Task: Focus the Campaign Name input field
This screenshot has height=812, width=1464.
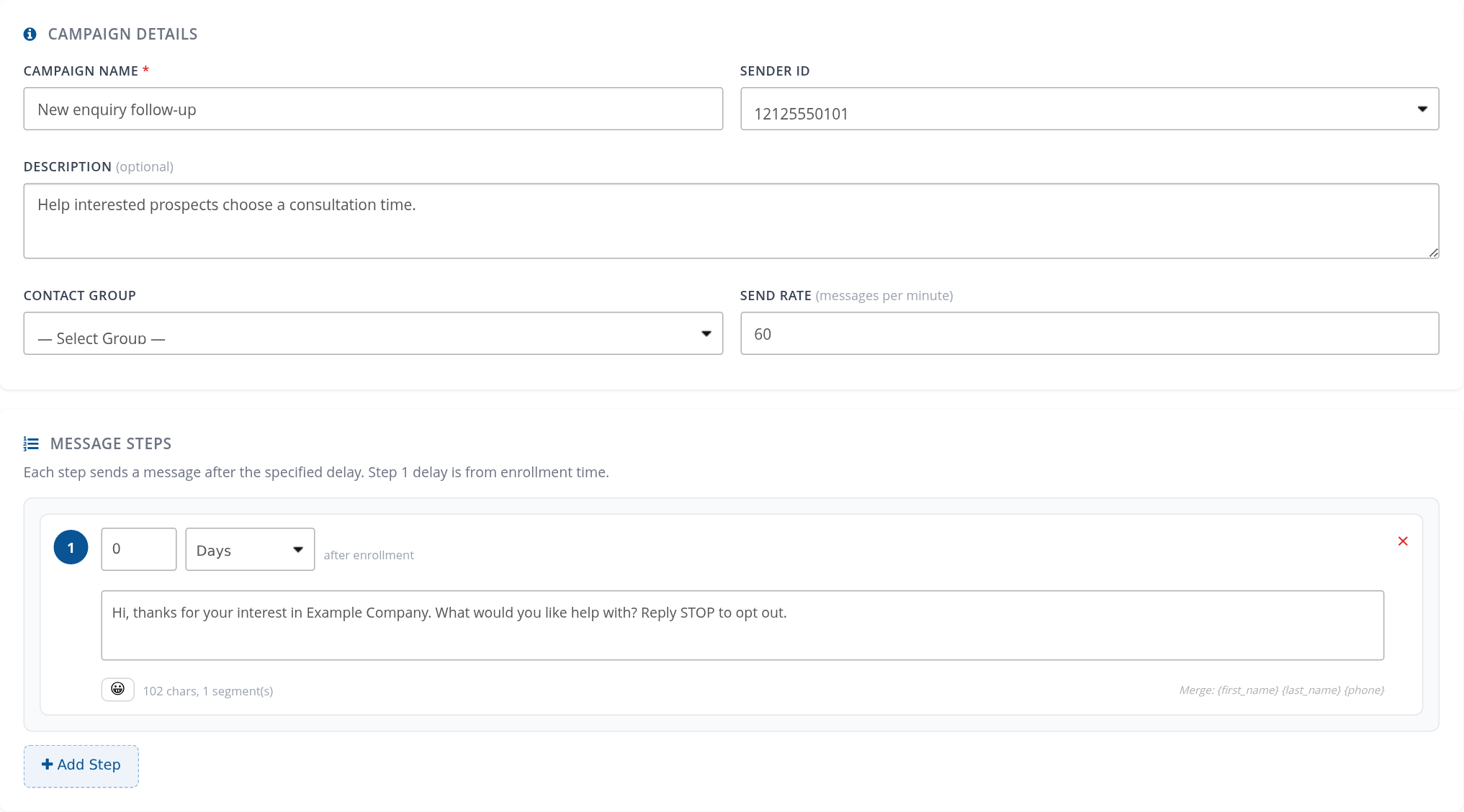Action: [373, 109]
